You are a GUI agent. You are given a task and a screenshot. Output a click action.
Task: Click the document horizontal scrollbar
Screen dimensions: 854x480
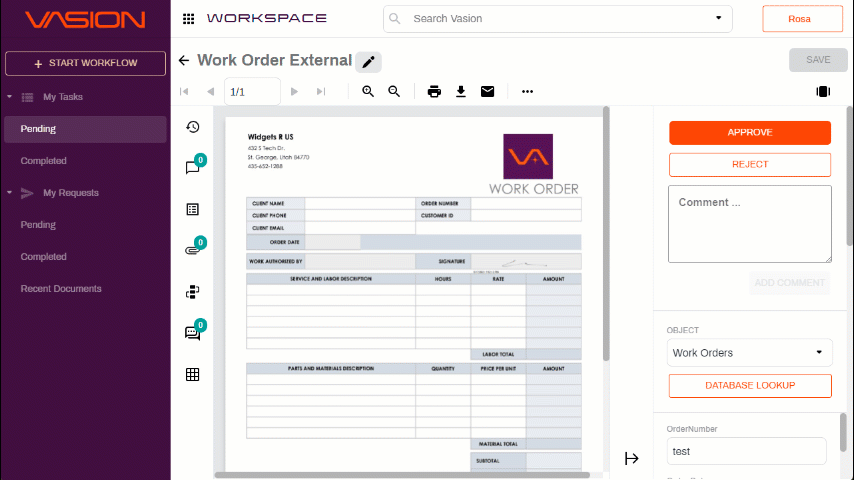click(x=402, y=475)
